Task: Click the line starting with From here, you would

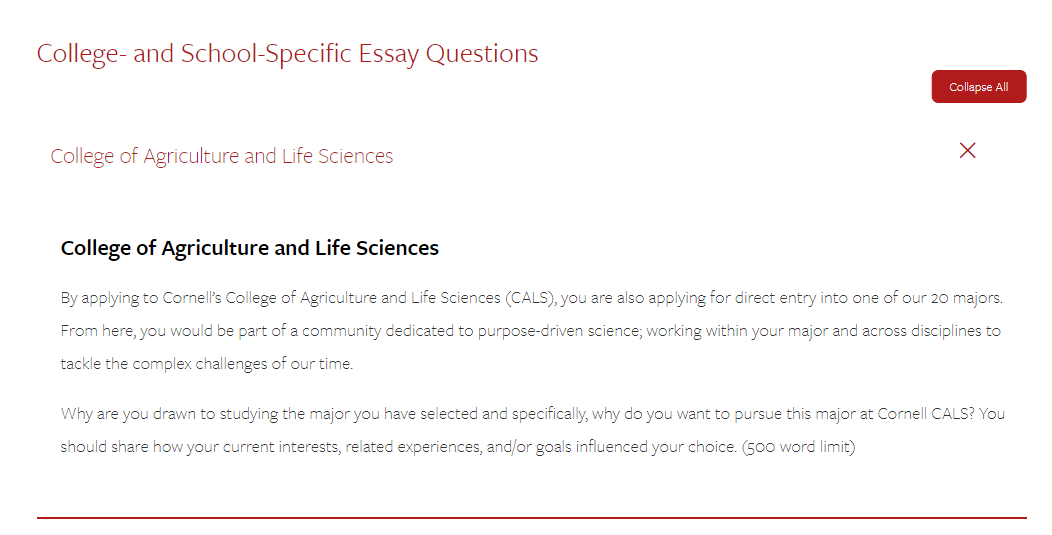Action: [x=530, y=331]
